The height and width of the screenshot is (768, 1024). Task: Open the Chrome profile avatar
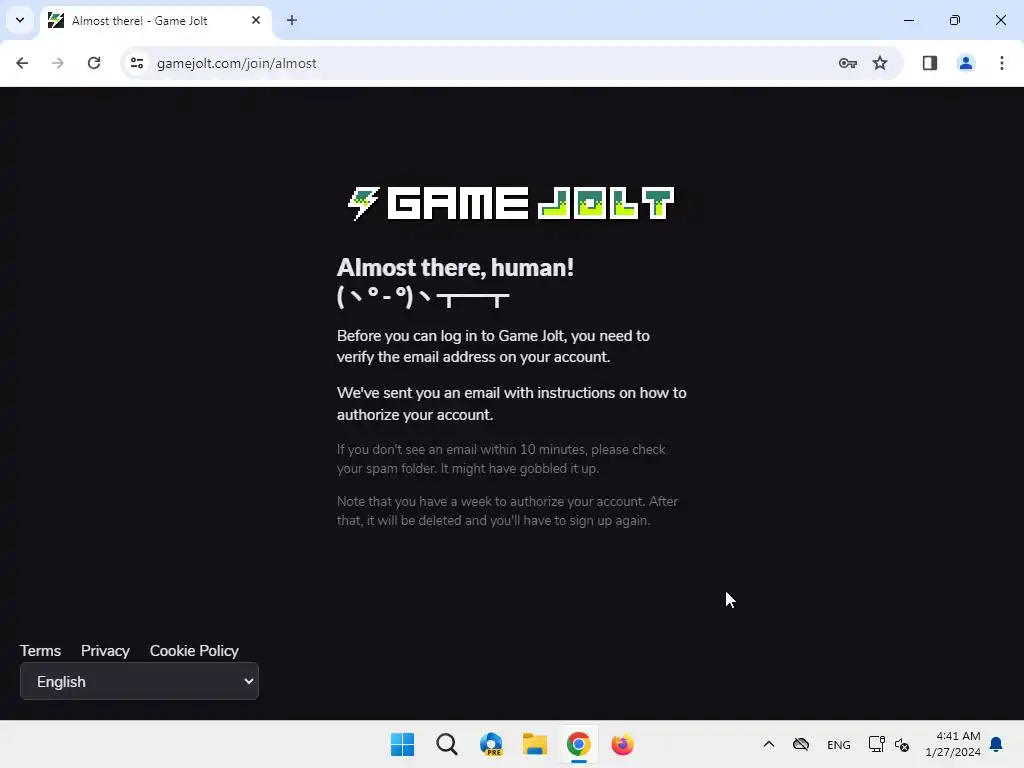pos(966,63)
